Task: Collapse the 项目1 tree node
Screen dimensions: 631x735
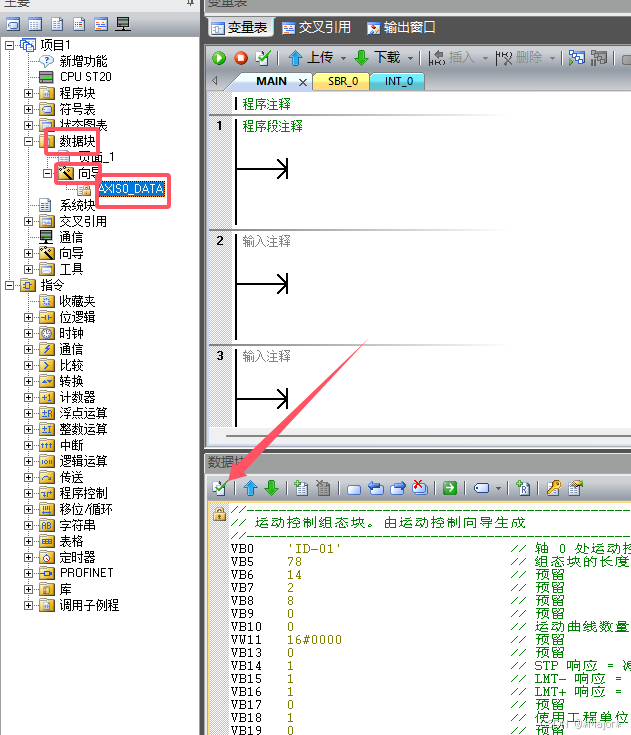Action: tap(9, 45)
